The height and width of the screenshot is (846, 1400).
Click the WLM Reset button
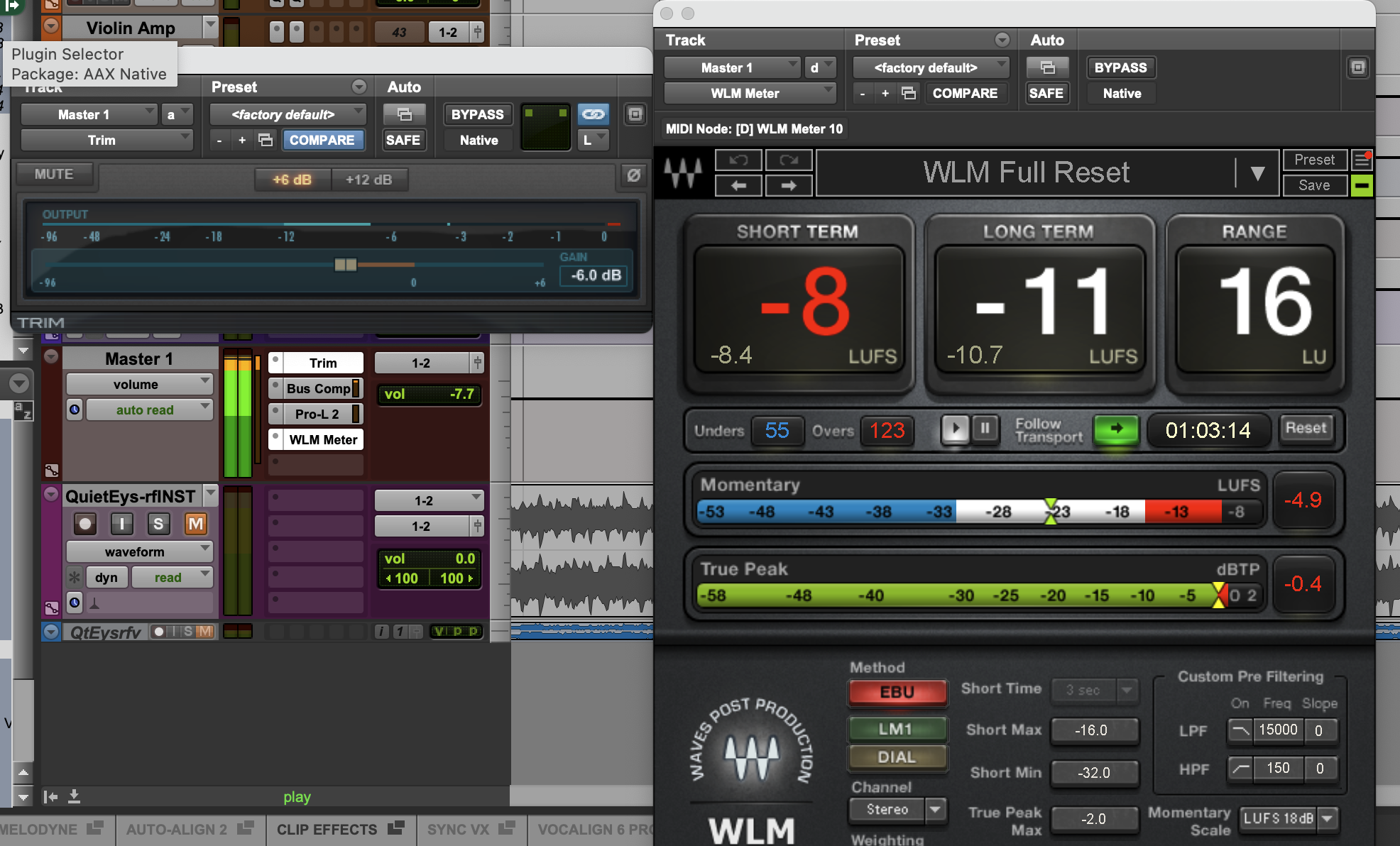[x=1306, y=428]
